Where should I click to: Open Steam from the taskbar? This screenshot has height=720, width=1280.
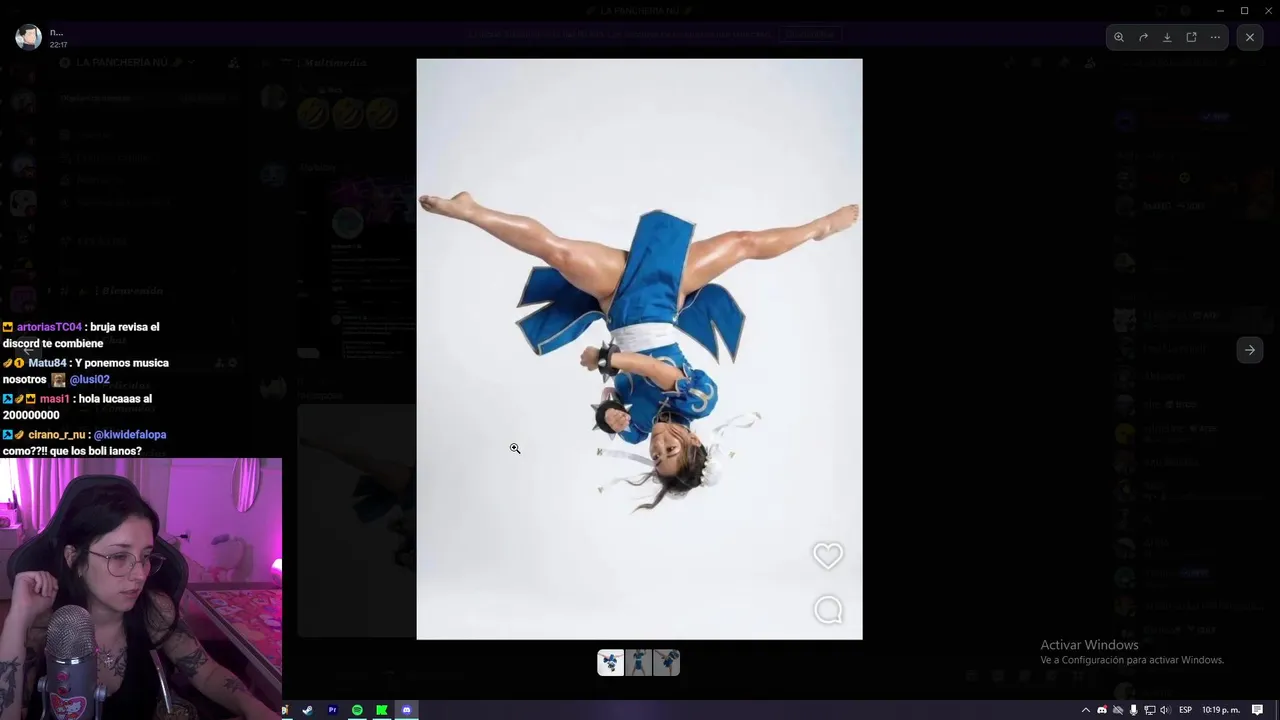[x=308, y=710]
